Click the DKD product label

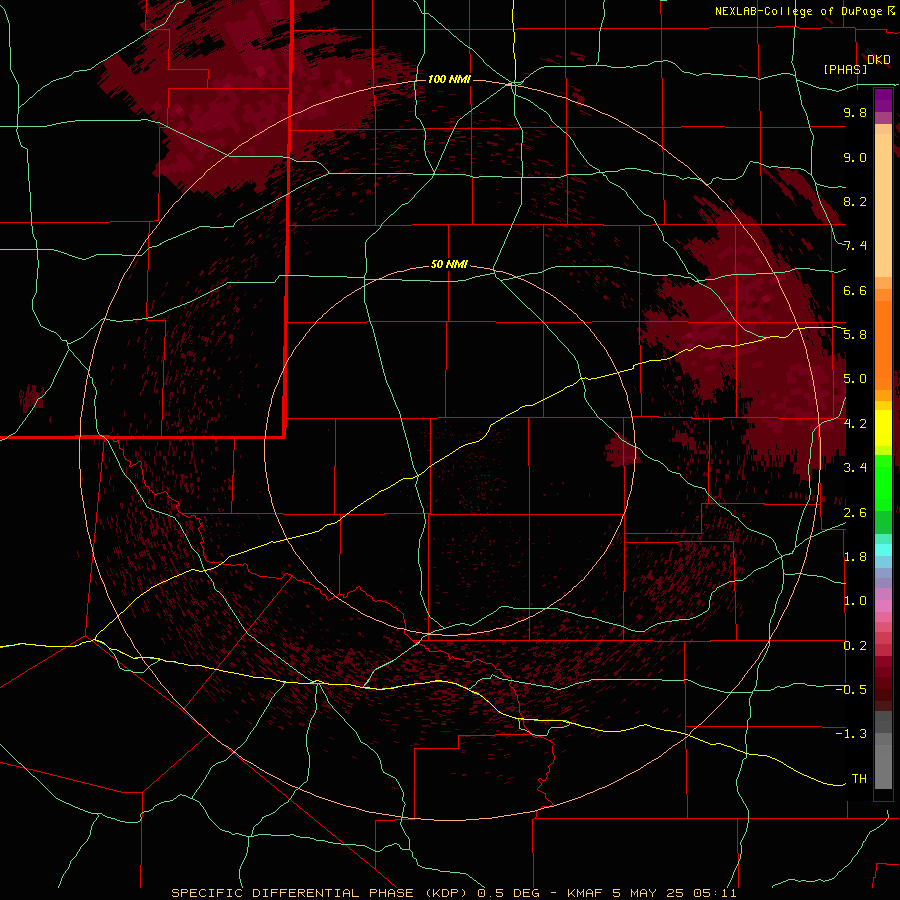pos(879,59)
